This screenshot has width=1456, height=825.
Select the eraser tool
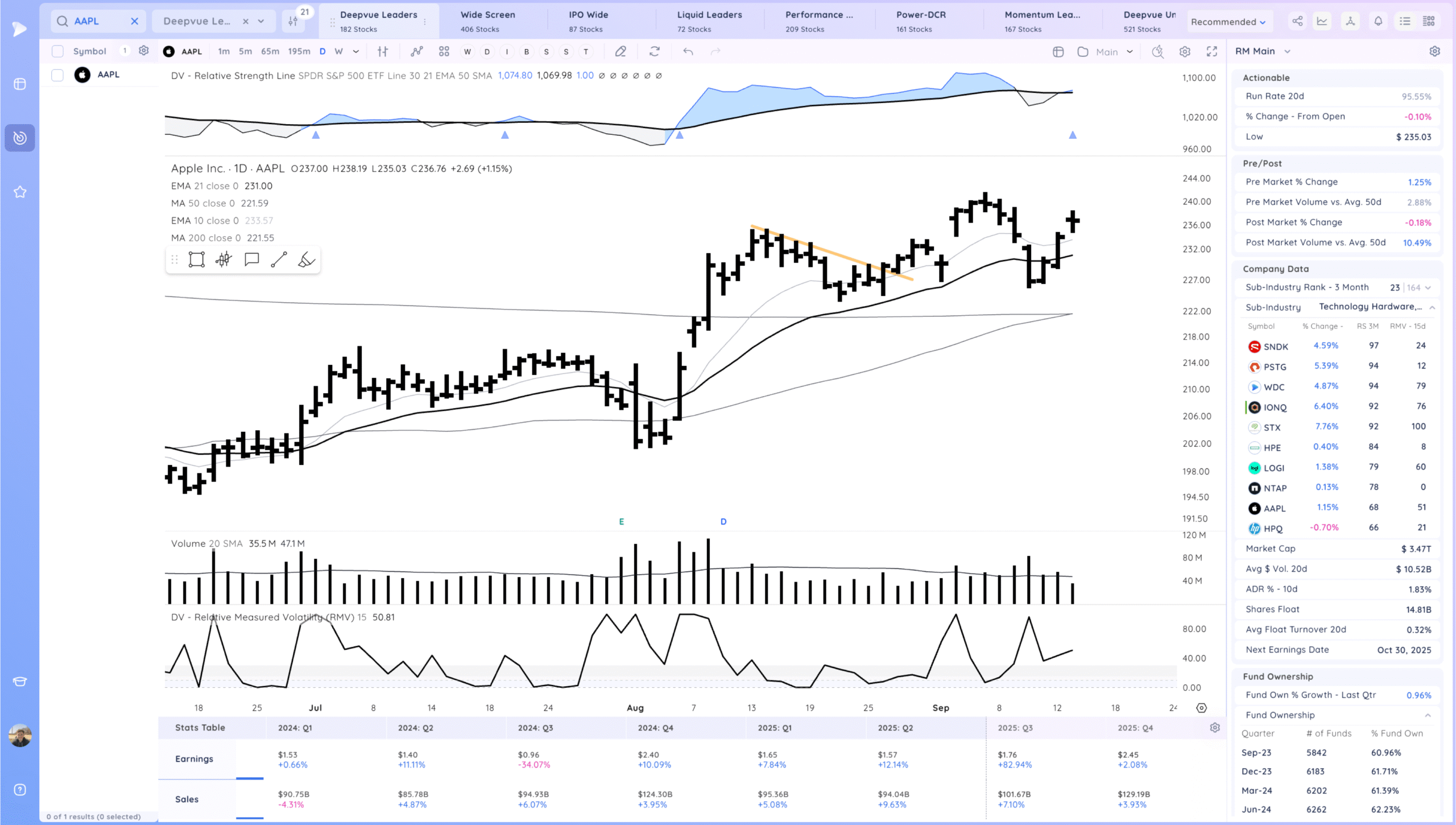(x=306, y=259)
